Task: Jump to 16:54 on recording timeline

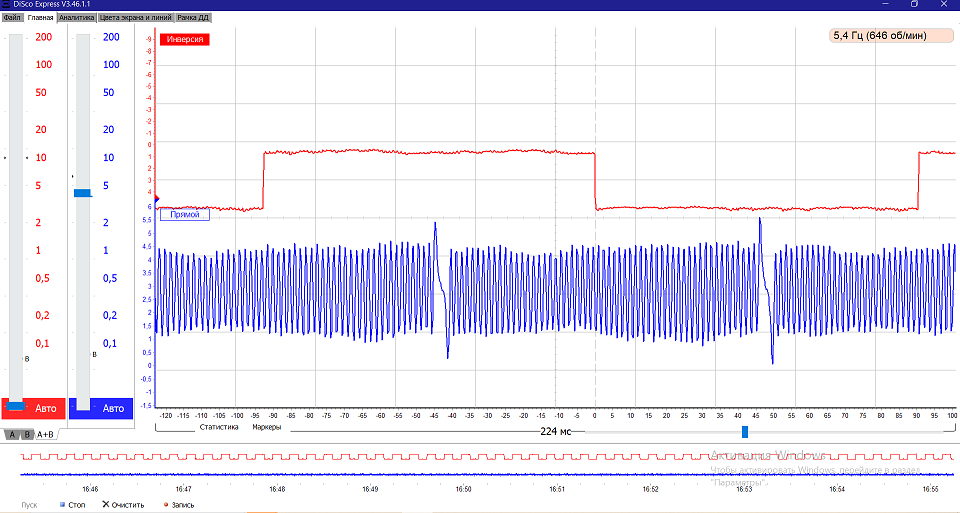Action: [x=837, y=489]
